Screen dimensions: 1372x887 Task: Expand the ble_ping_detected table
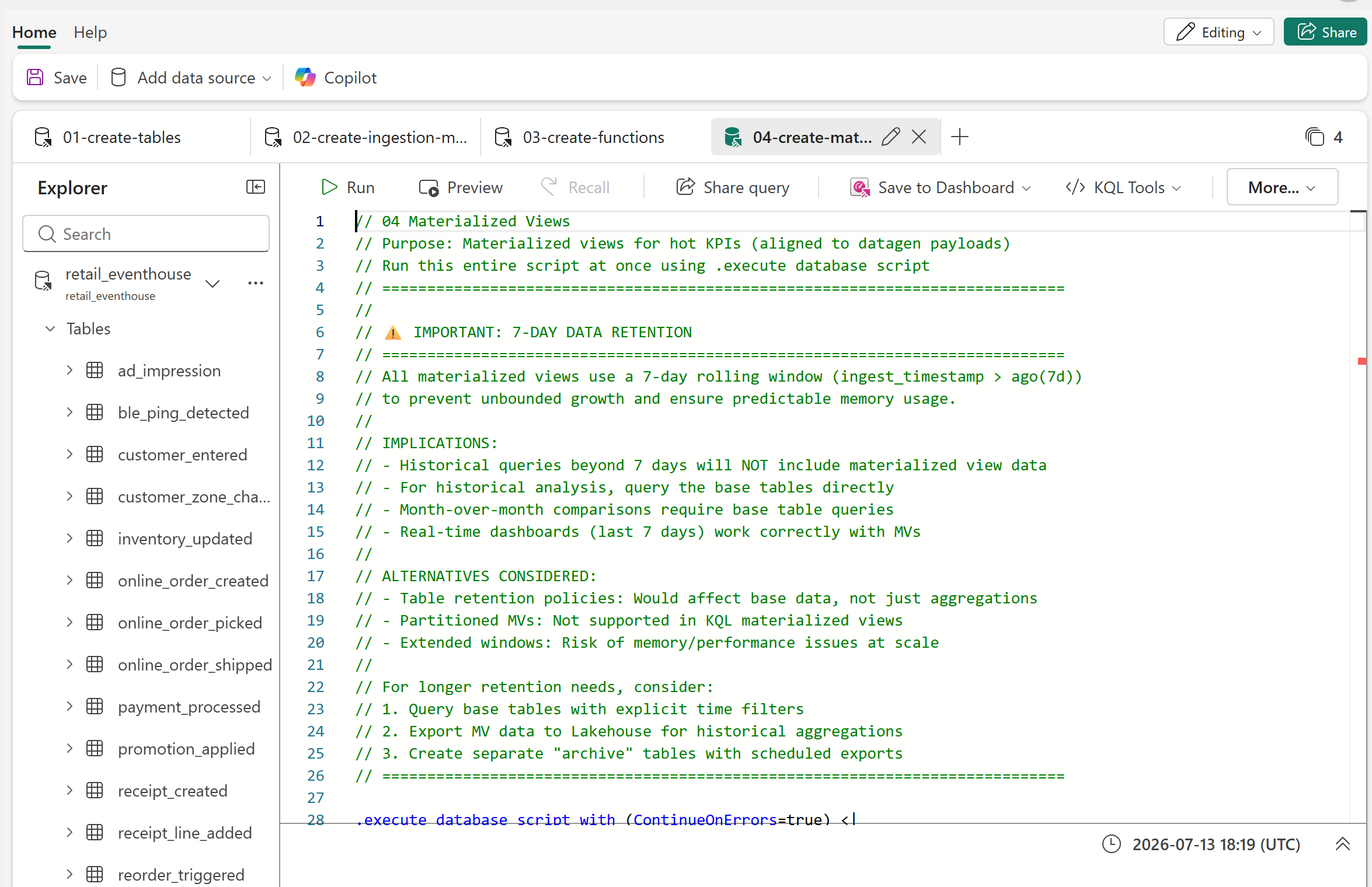(69, 413)
